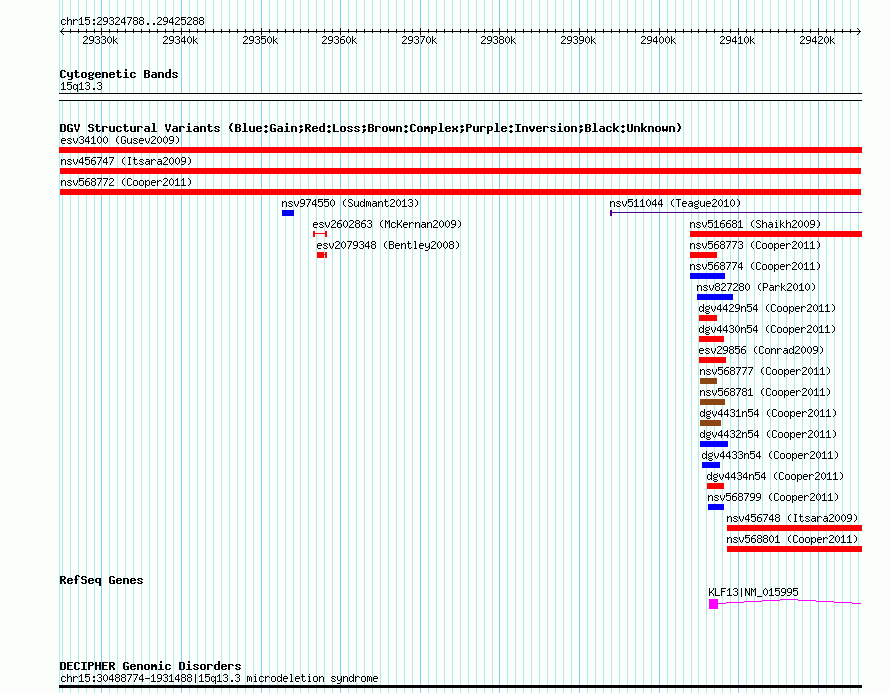
Task: Select the 15q13.3 cytogenetic band label
Action: point(81,87)
